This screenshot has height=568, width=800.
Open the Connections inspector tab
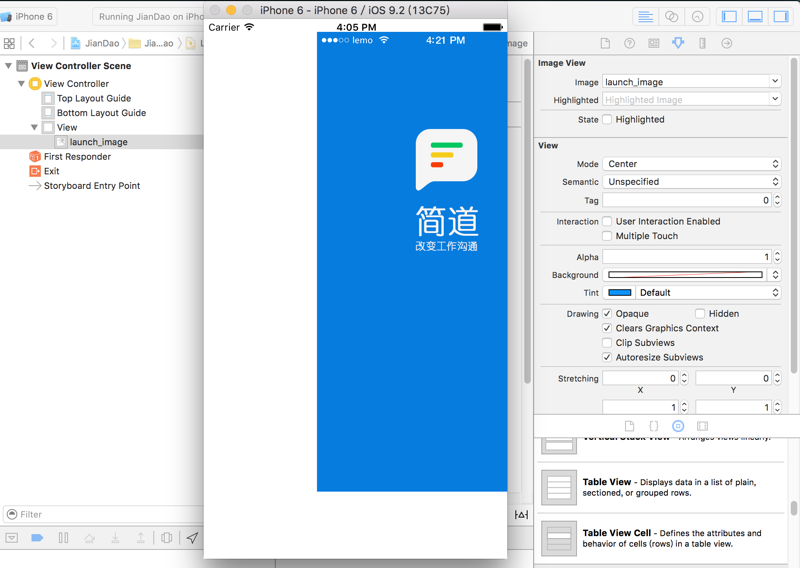(727, 43)
